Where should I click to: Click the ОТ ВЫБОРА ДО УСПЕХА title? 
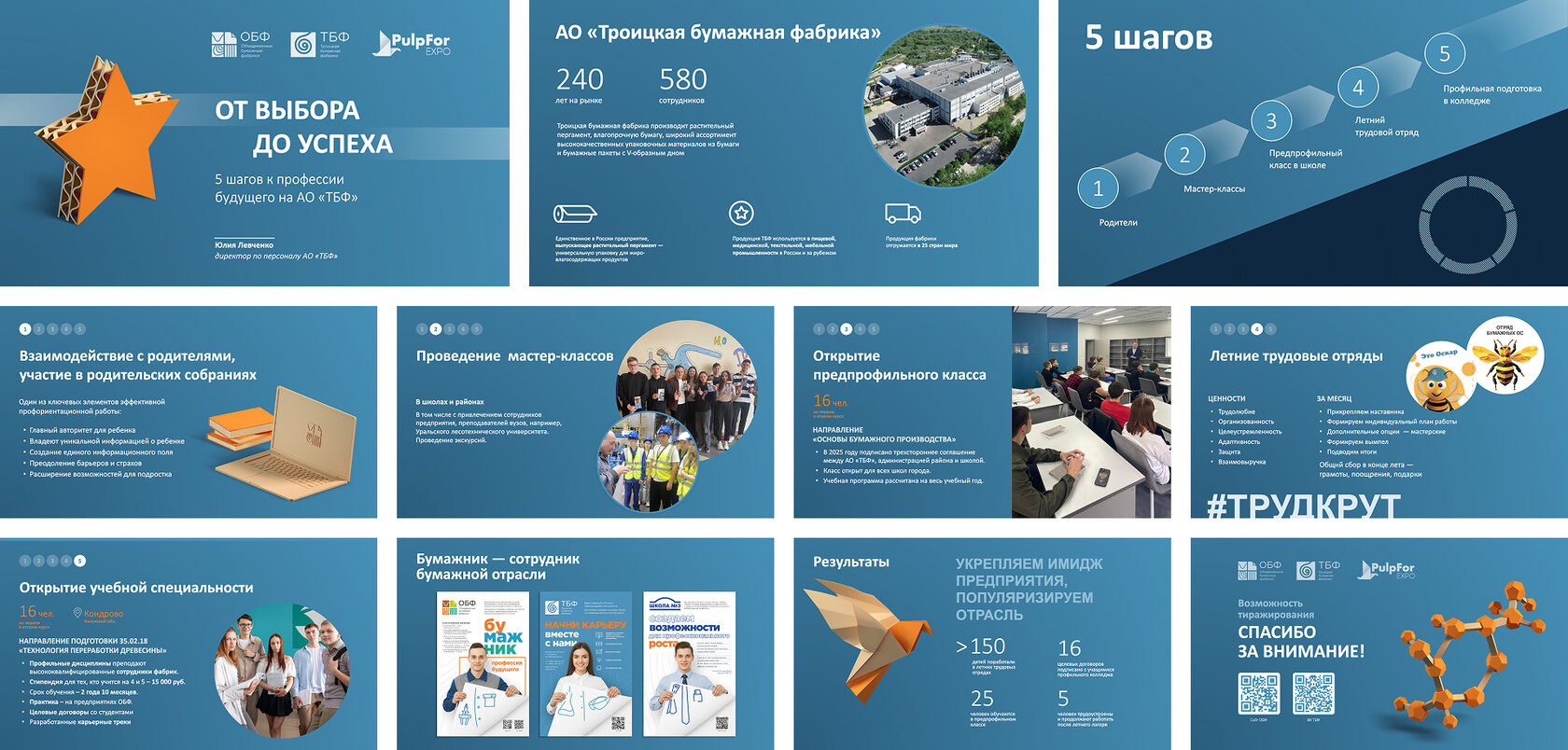coord(304,127)
